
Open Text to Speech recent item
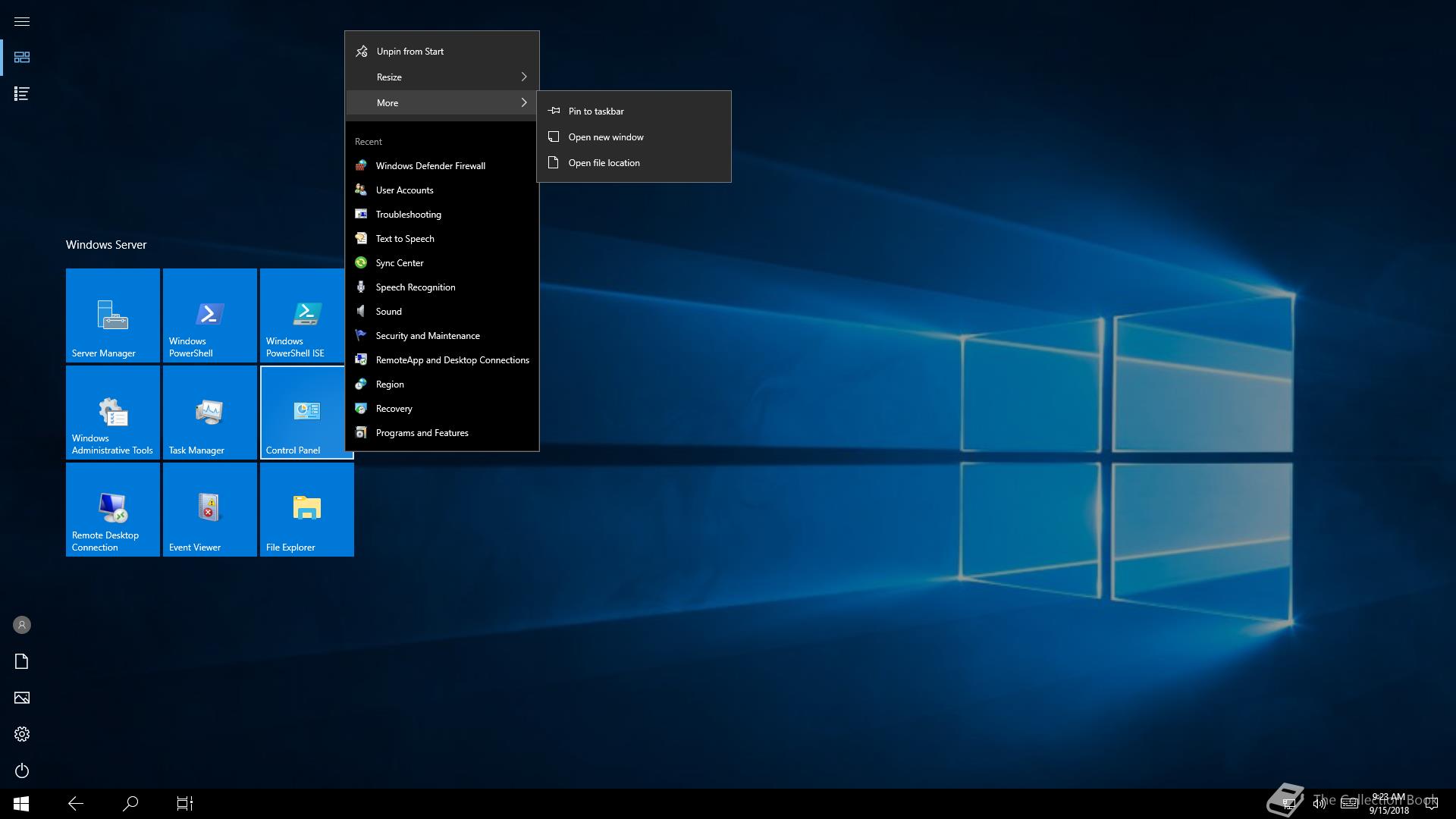(442, 239)
